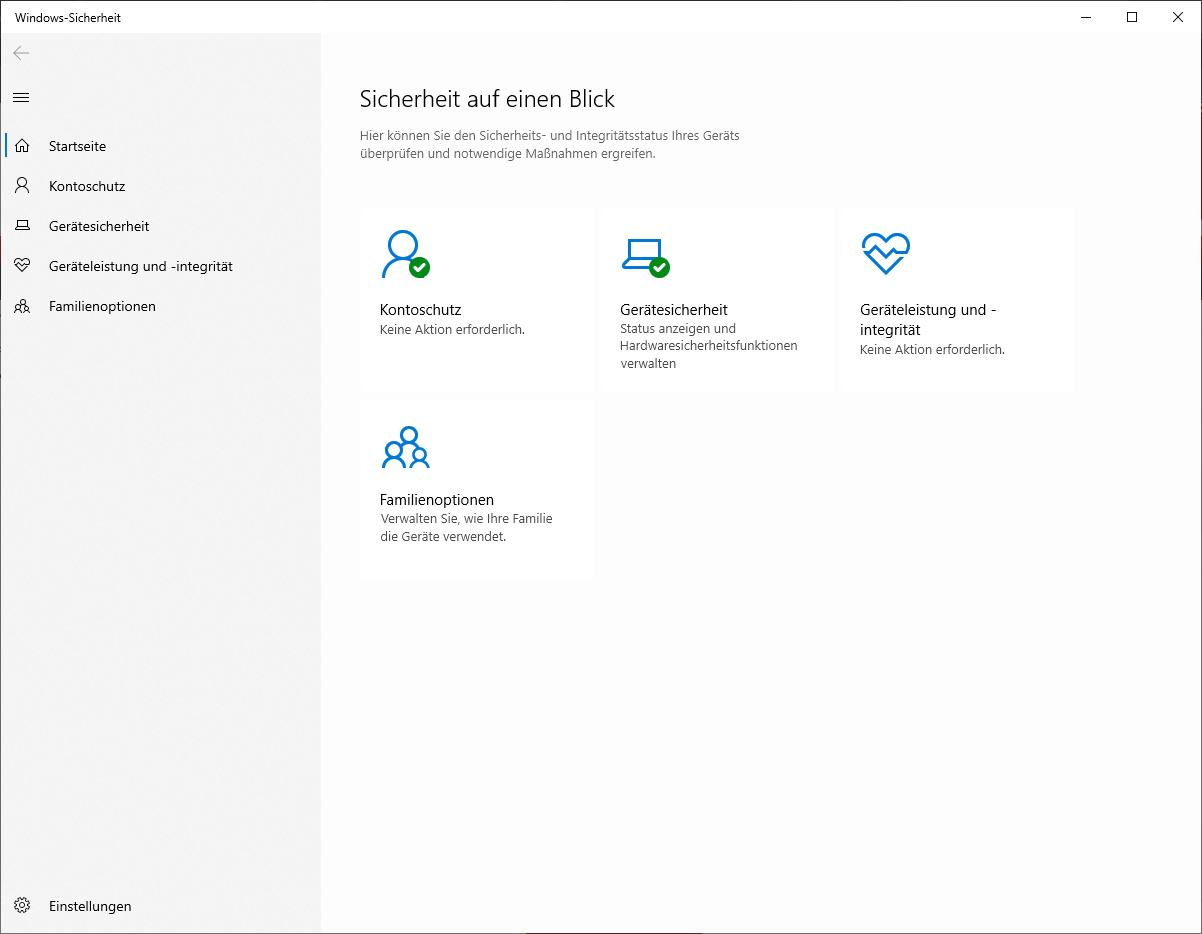Select Kontoschutz in the sidebar
The image size is (1202, 934).
161,186
